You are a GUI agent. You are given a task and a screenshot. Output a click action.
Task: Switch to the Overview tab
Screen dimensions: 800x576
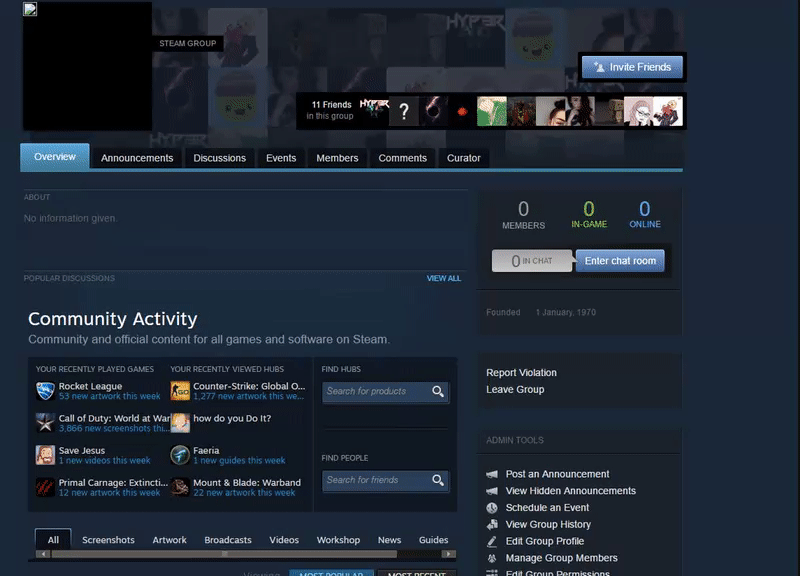point(55,157)
